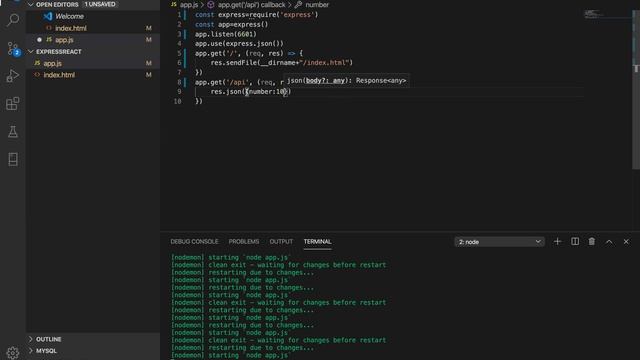Click app.get('/api') callback breadcrumb
This screenshot has width=640, height=360.
coord(251,5)
